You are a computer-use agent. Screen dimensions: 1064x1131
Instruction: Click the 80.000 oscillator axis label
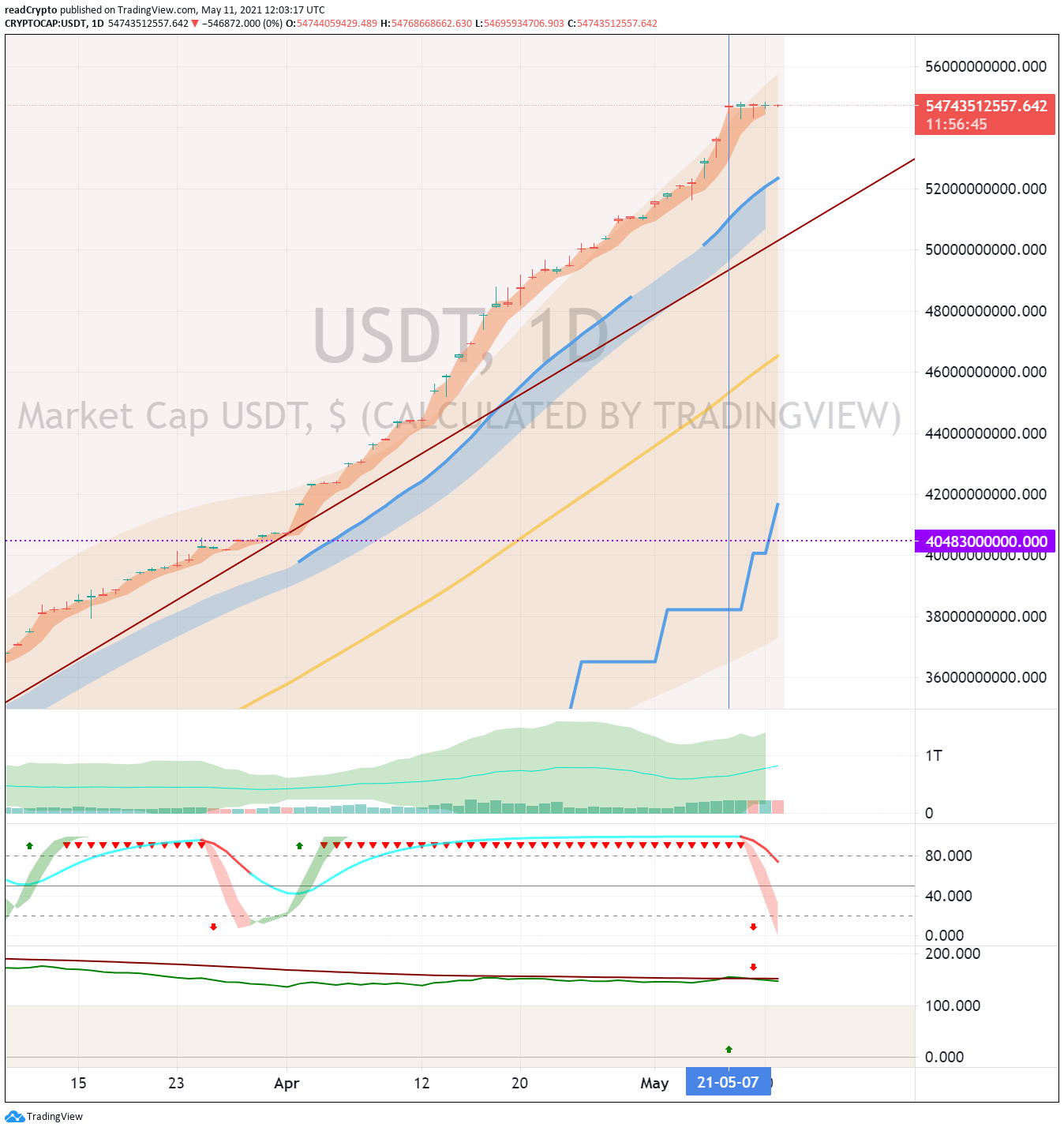click(x=948, y=856)
